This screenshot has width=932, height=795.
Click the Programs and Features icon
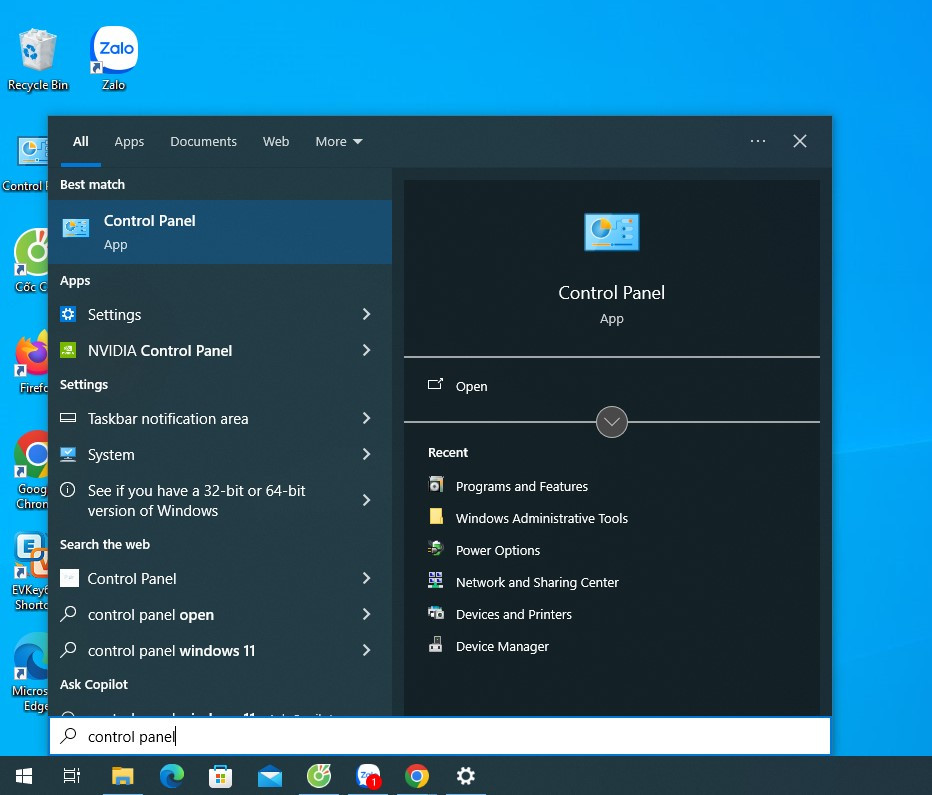(x=436, y=484)
